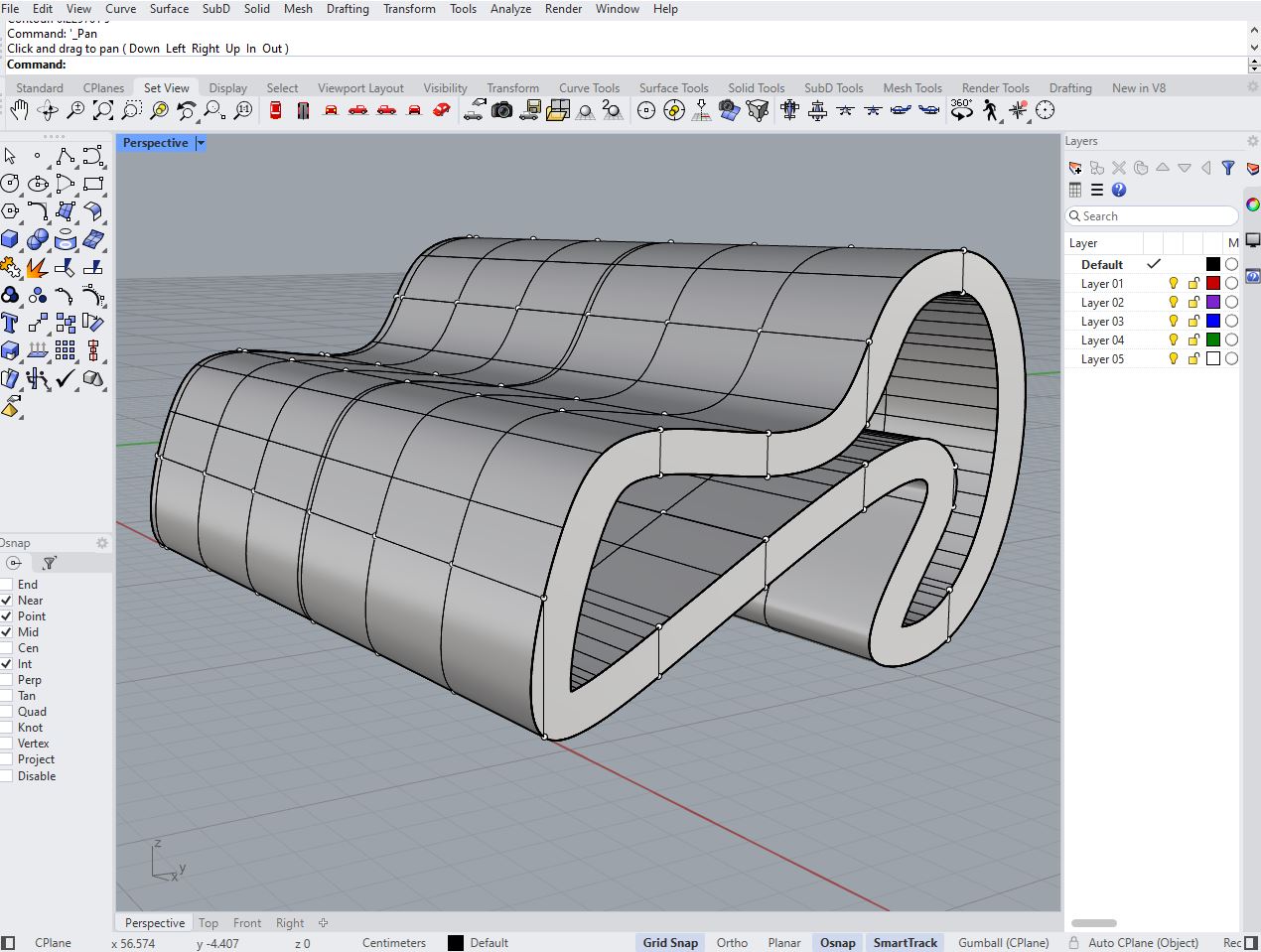Screen dimensions: 1261x952
Task: Choose the Circle drawing tool
Action: (x=10, y=184)
